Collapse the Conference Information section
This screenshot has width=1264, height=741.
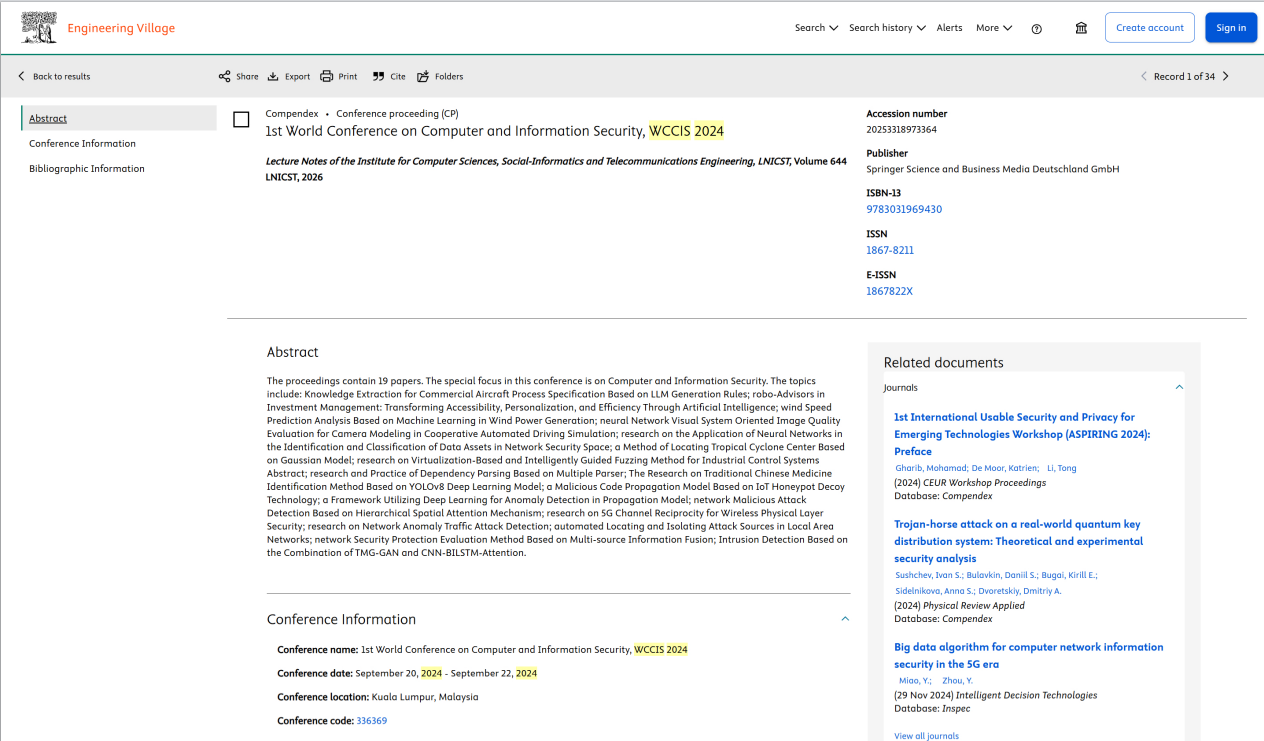(x=845, y=619)
